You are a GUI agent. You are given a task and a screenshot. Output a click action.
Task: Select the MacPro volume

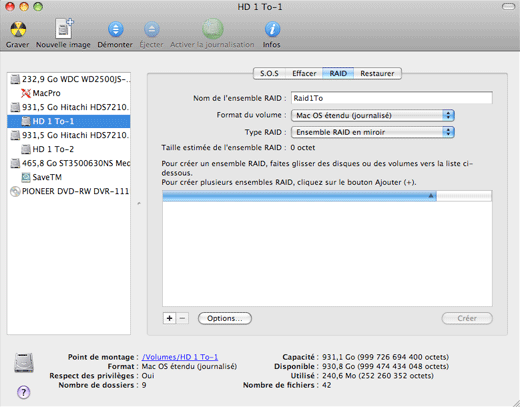(69, 93)
